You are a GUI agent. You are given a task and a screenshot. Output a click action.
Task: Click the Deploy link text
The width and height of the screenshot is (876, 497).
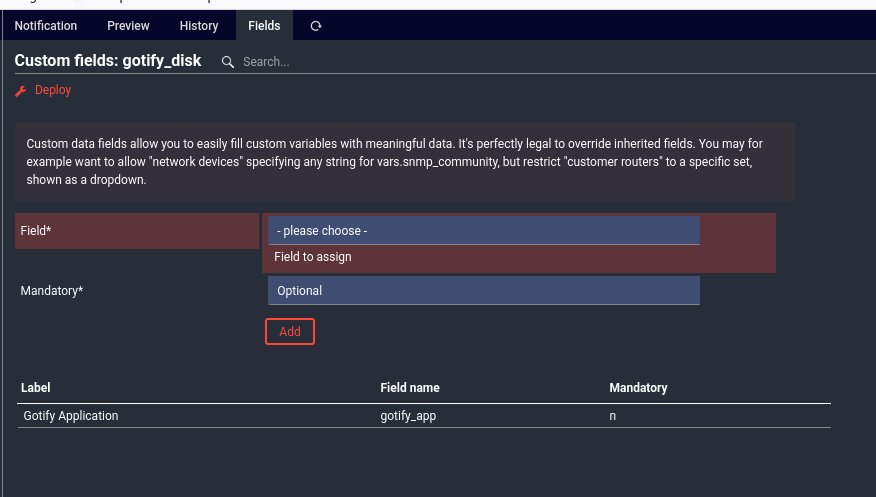53,90
